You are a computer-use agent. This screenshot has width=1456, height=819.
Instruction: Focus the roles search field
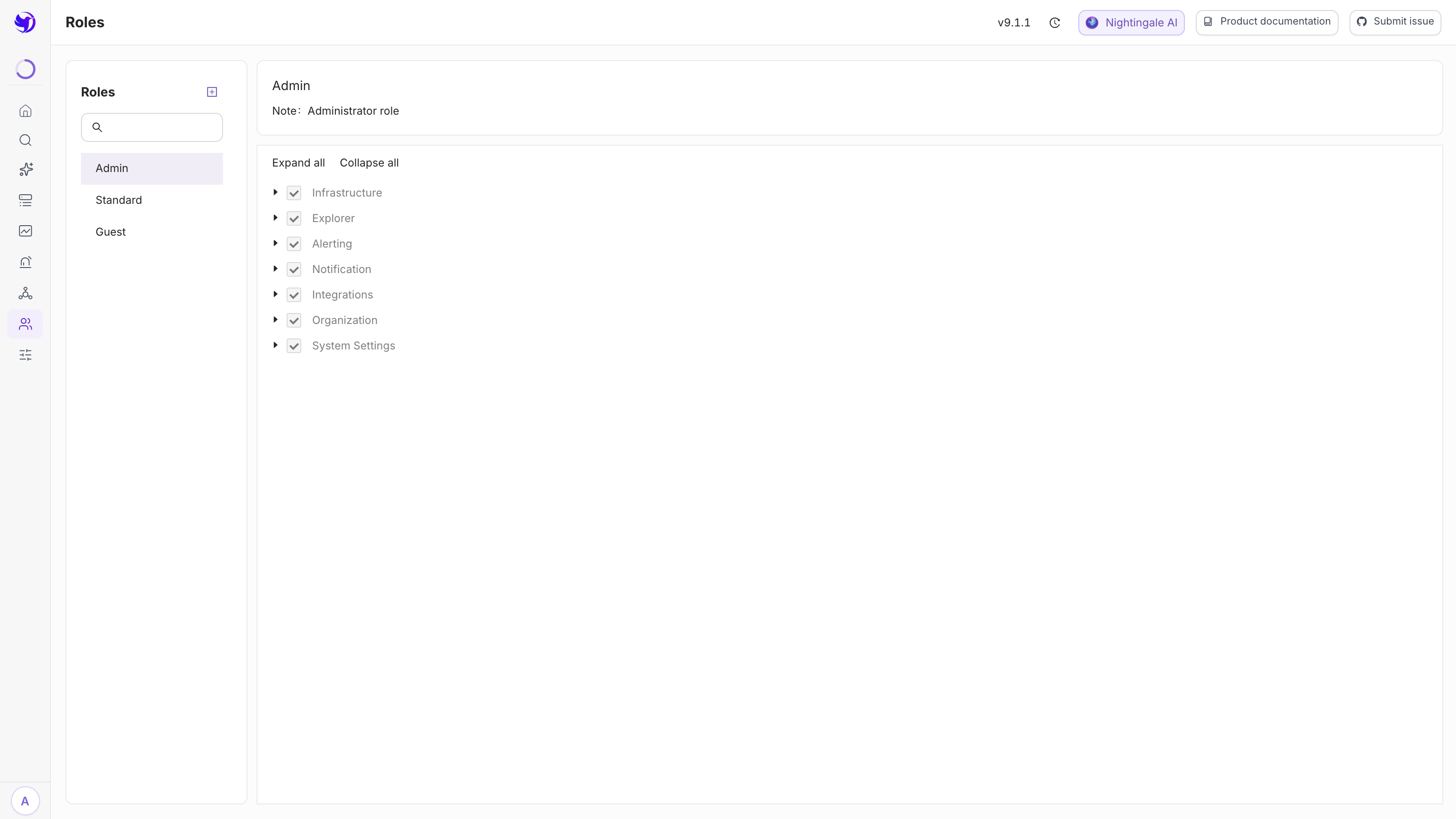coord(152,127)
